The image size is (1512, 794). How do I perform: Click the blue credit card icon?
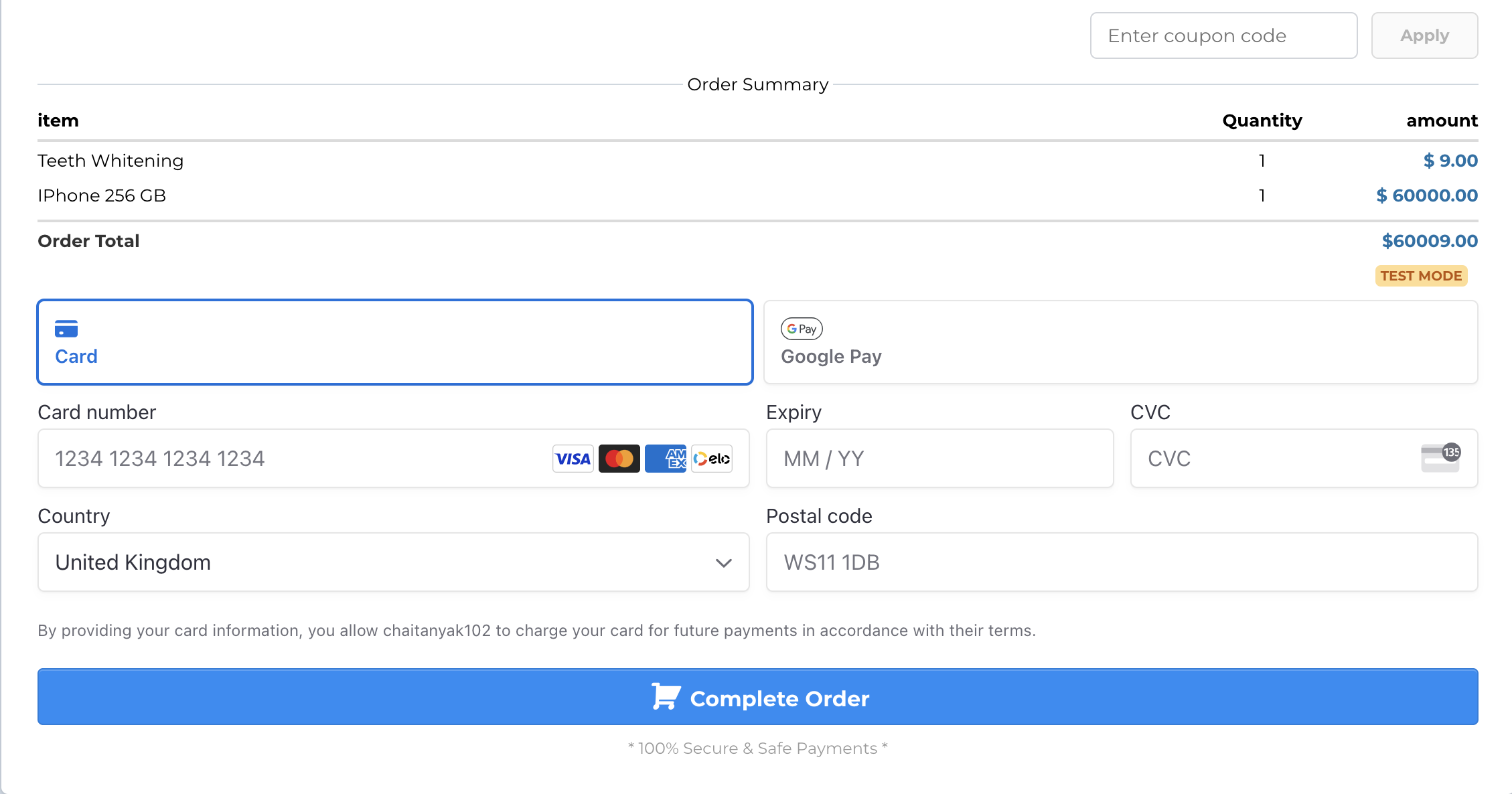pyautogui.click(x=66, y=329)
